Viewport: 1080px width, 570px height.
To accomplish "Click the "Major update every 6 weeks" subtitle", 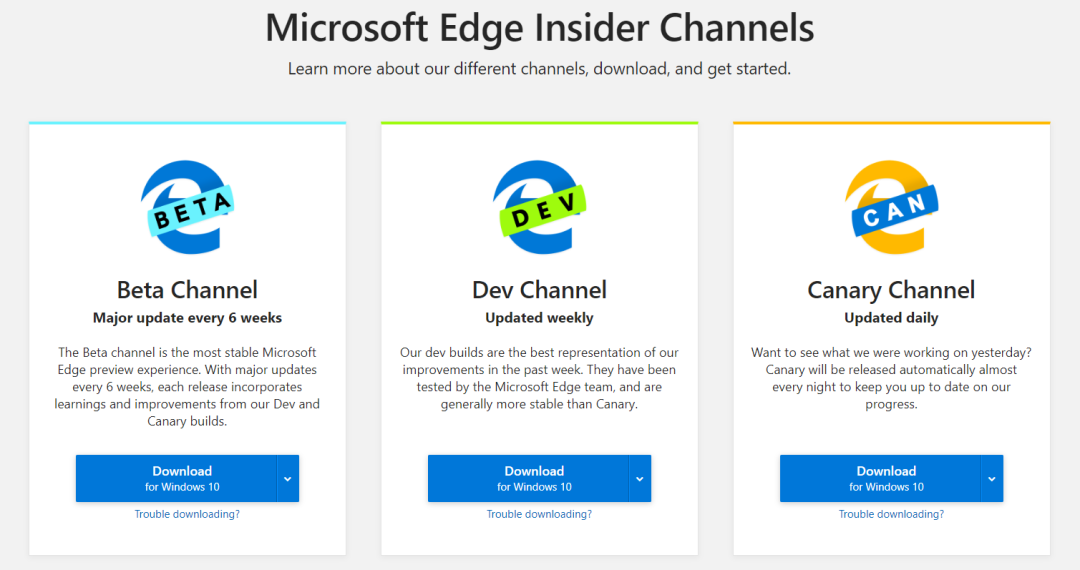I will point(187,318).
